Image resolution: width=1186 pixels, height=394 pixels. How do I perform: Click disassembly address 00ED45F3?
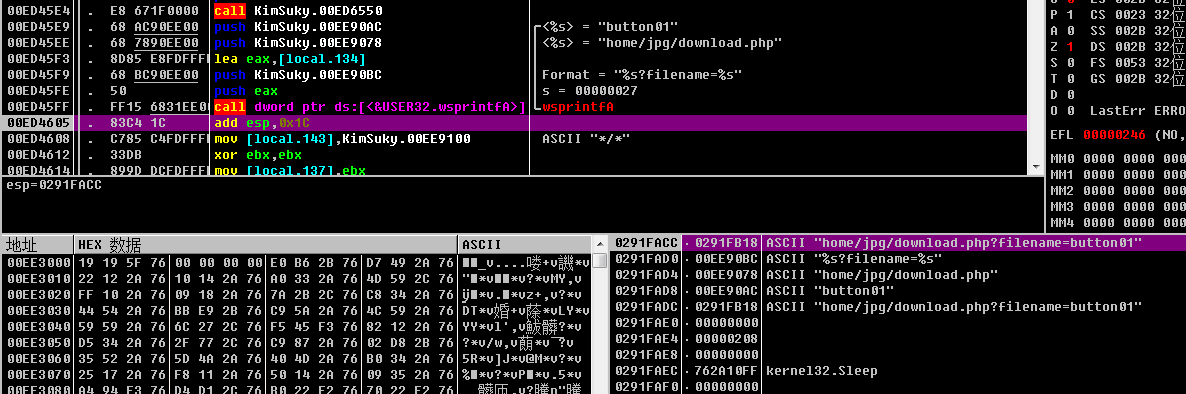[38, 59]
